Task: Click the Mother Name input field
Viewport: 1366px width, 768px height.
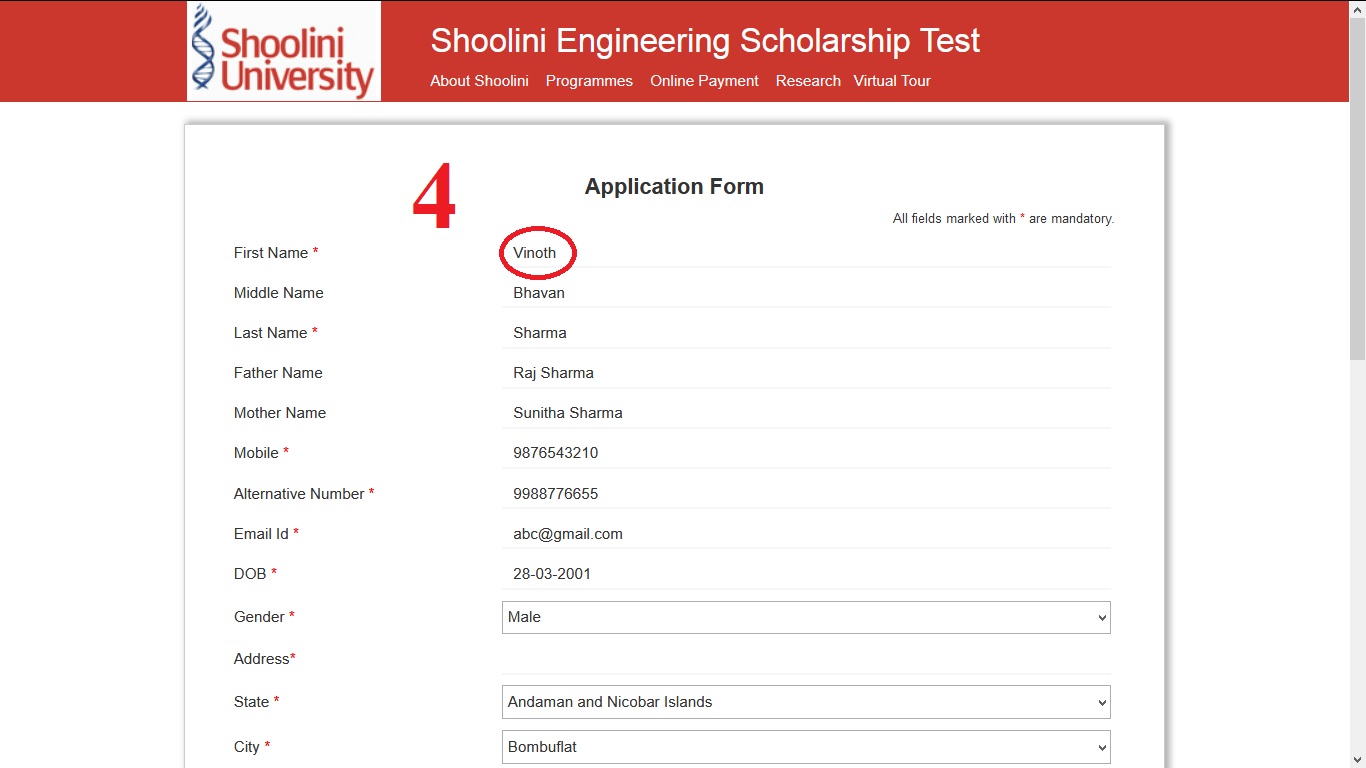Action: click(806, 413)
